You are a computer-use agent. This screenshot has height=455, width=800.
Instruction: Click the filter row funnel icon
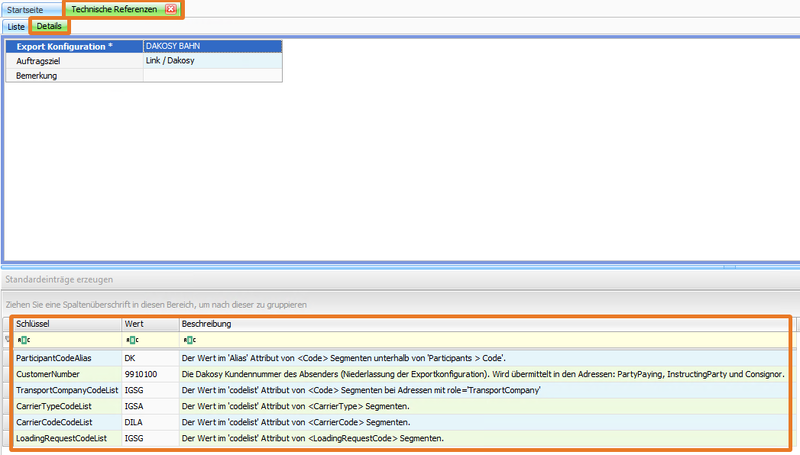pyautogui.click(x=8, y=339)
